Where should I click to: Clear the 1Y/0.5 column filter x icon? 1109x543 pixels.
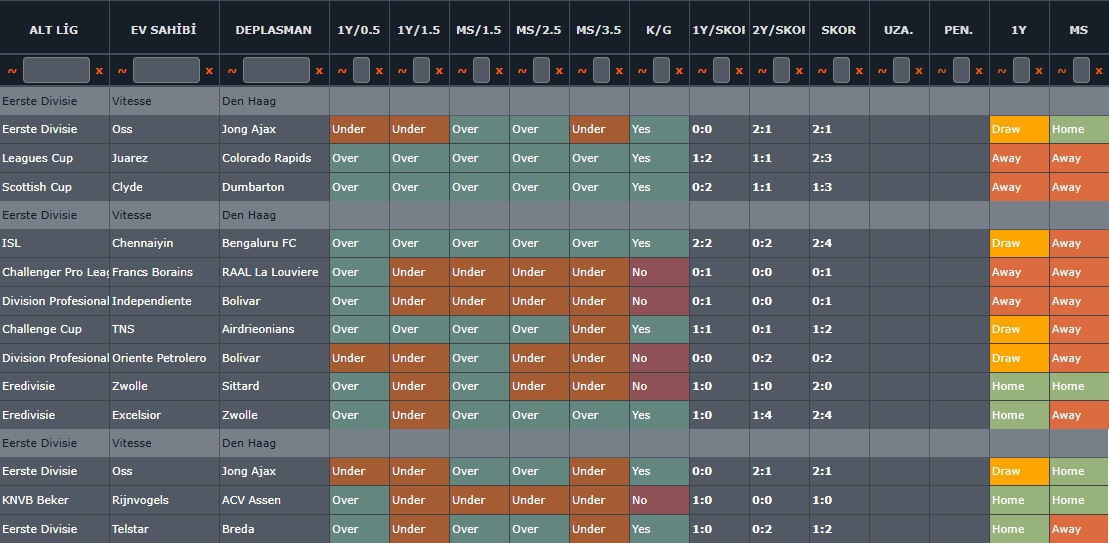click(x=379, y=71)
